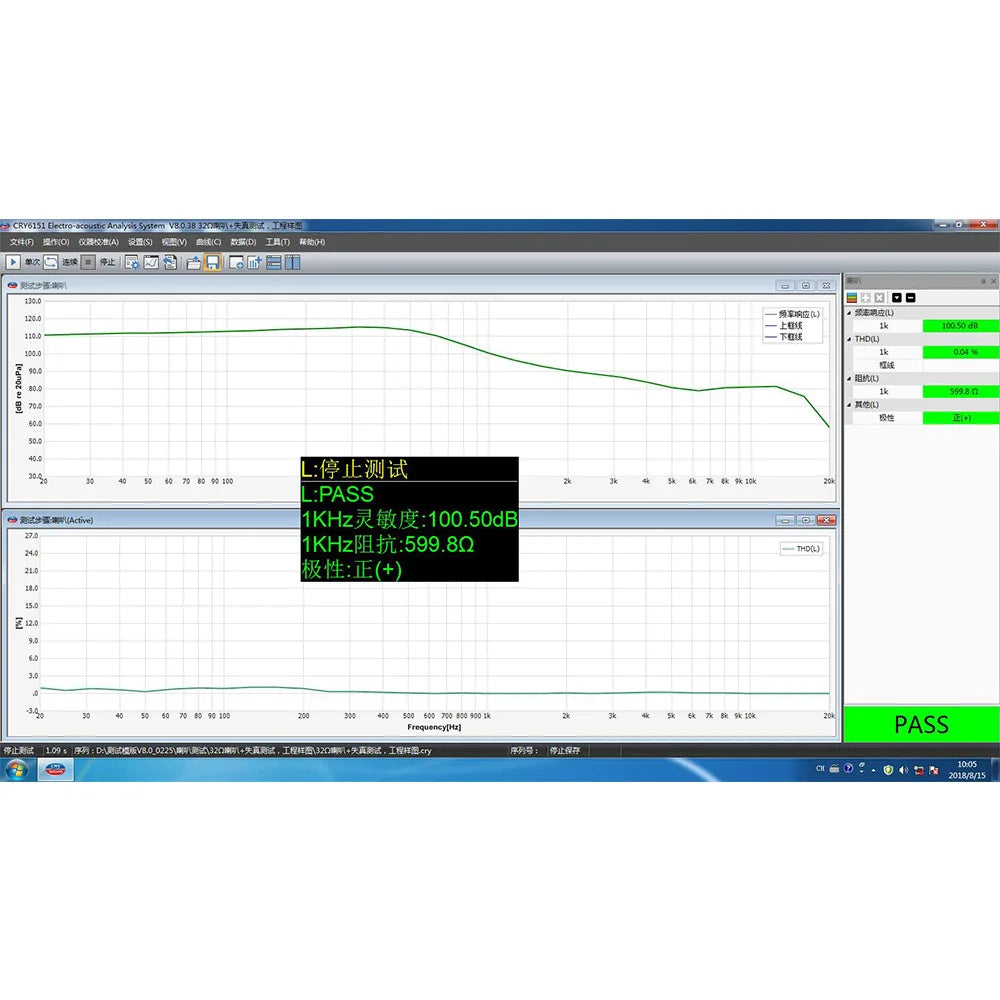The image size is (1000, 1000).
Task: Collapse the THD(L) results group
Action: 851,339
